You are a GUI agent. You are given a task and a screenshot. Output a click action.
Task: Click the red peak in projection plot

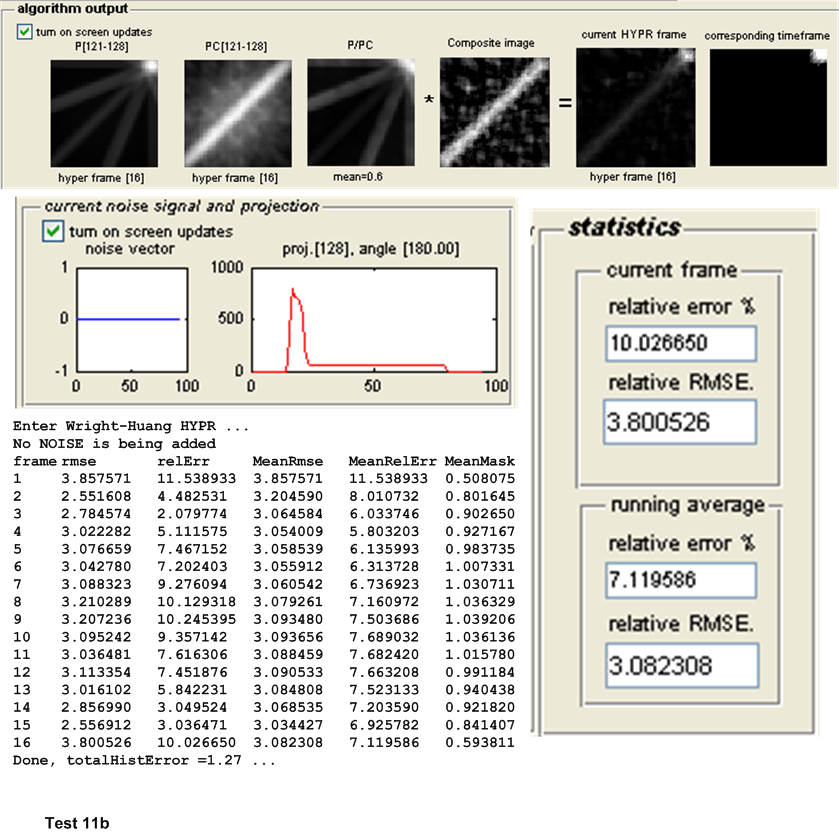294,292
